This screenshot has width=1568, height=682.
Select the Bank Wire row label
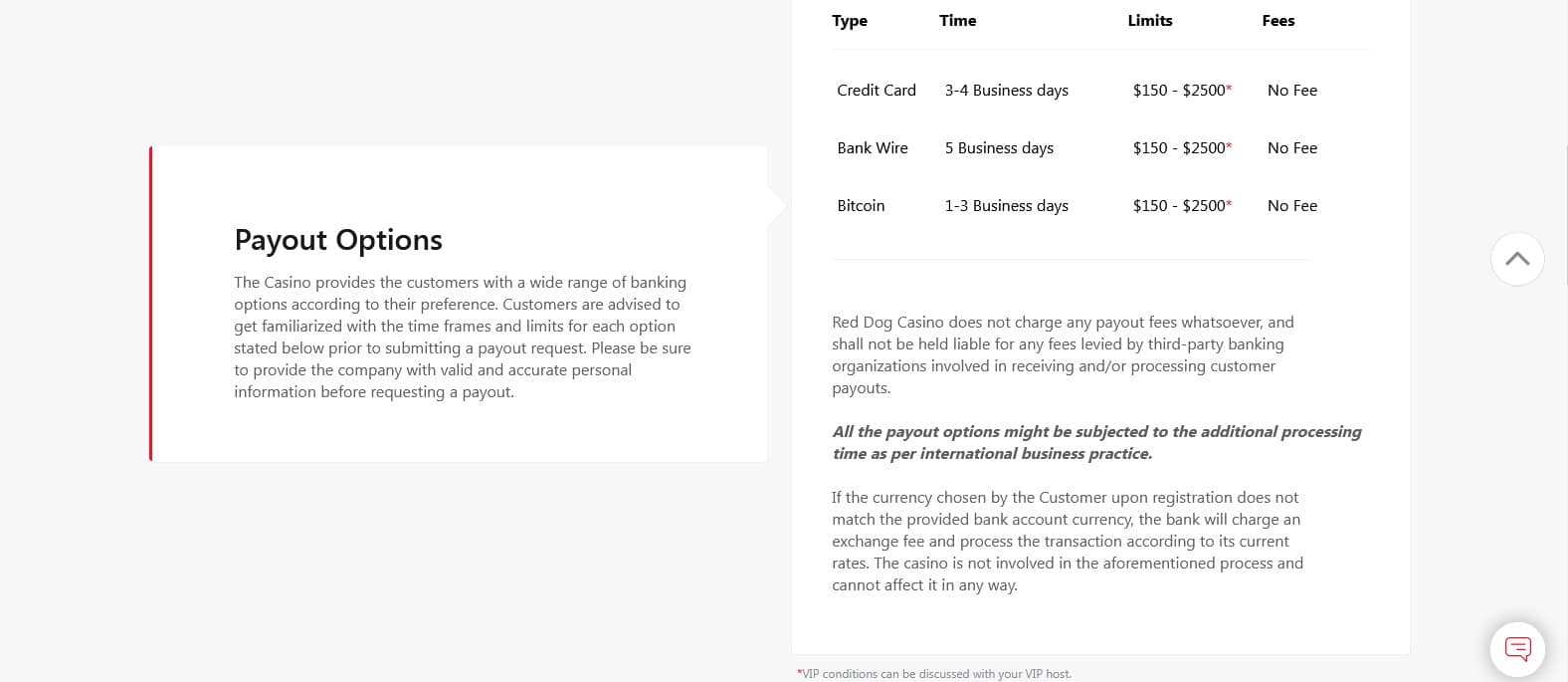(872, 148)
